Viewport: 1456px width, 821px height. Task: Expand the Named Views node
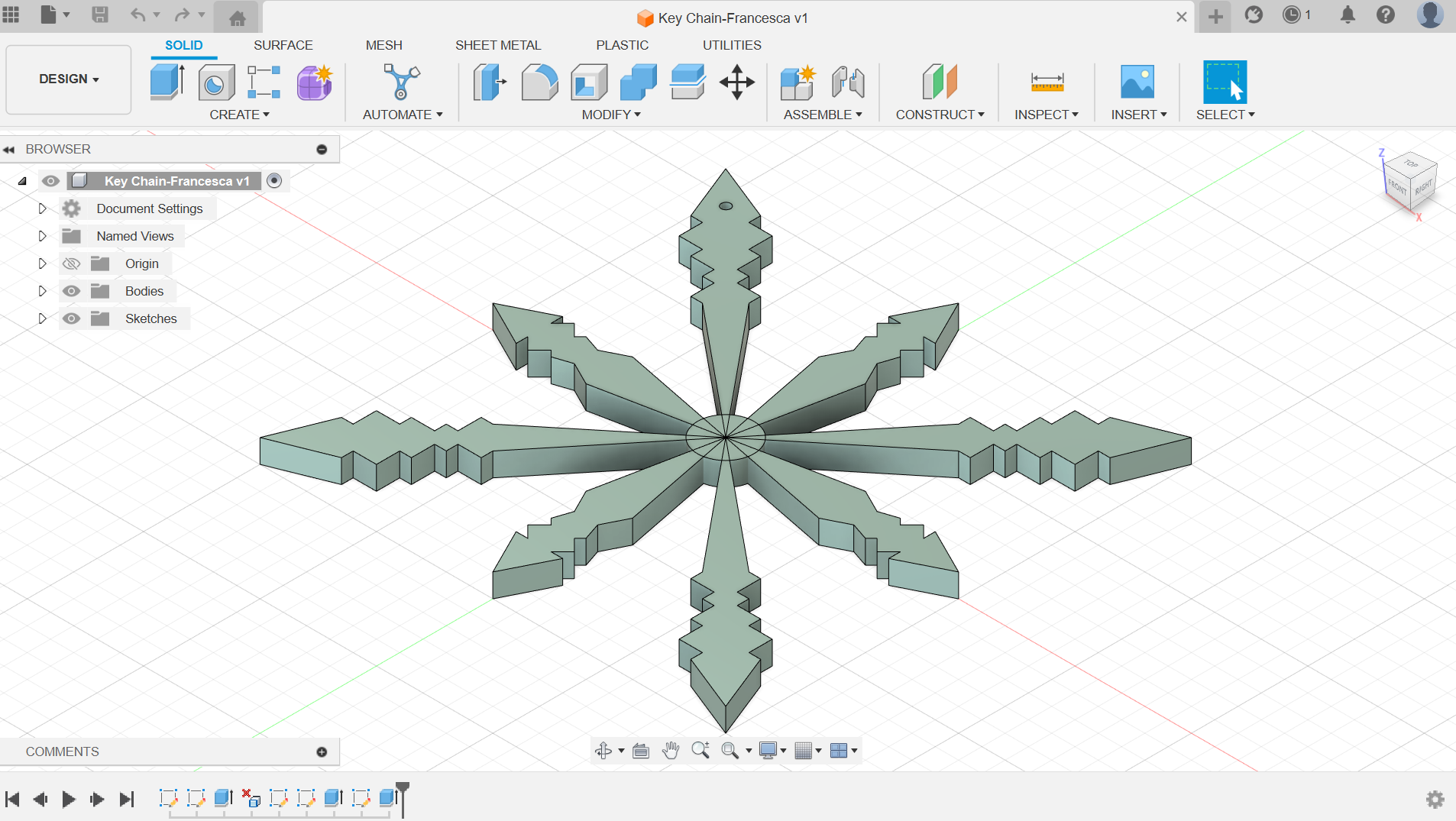(43, 236)
